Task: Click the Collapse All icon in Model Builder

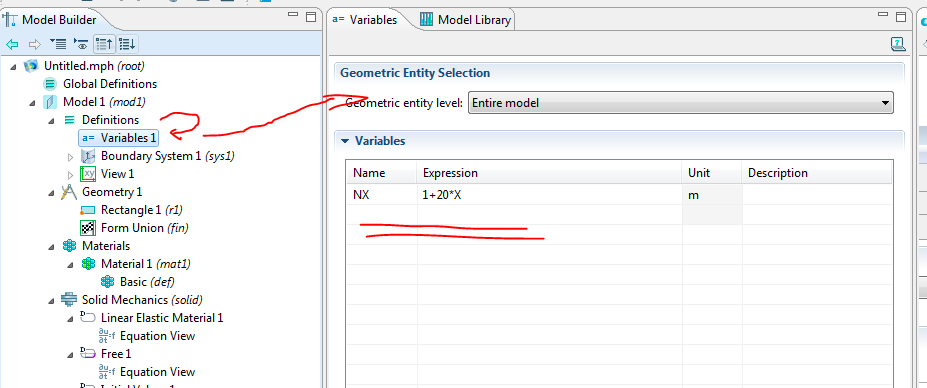Action: pyautogui.click(x=58, y=44)
